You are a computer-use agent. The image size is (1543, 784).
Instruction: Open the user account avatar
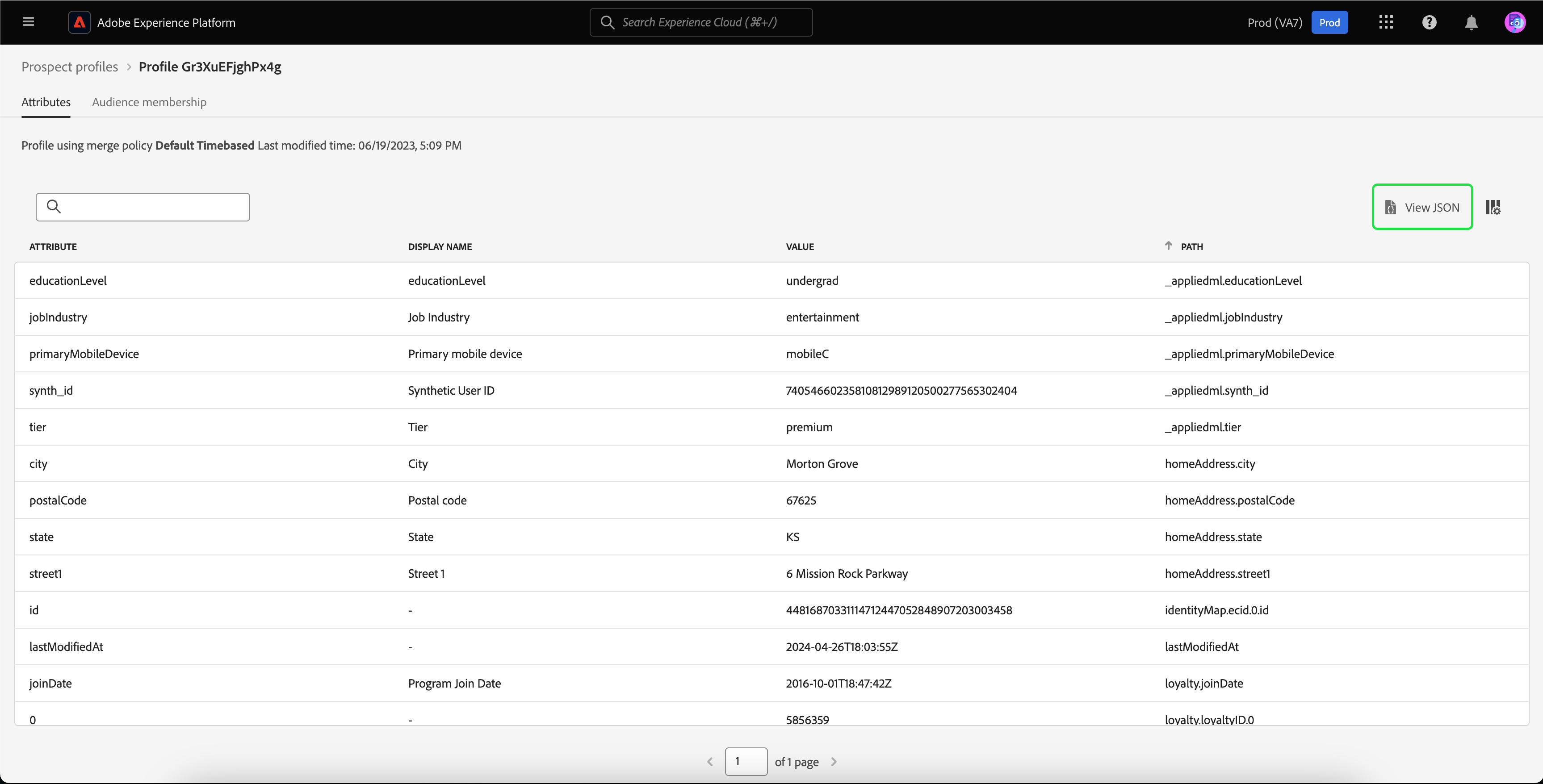tap(1515, 22)
